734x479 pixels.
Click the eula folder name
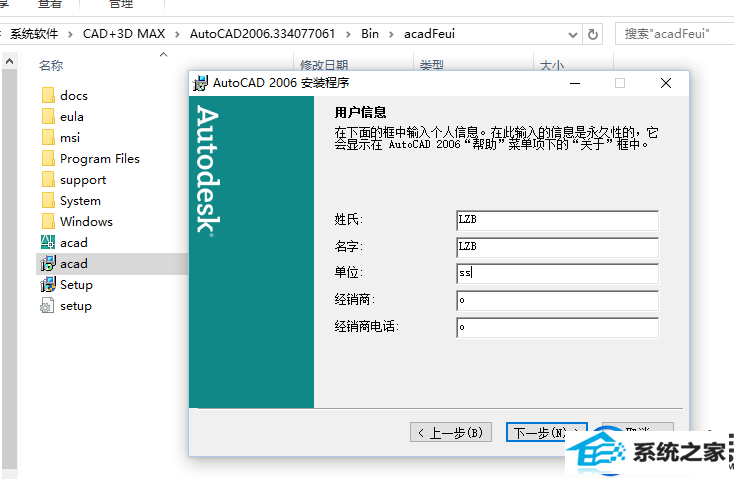coord(72,117)
